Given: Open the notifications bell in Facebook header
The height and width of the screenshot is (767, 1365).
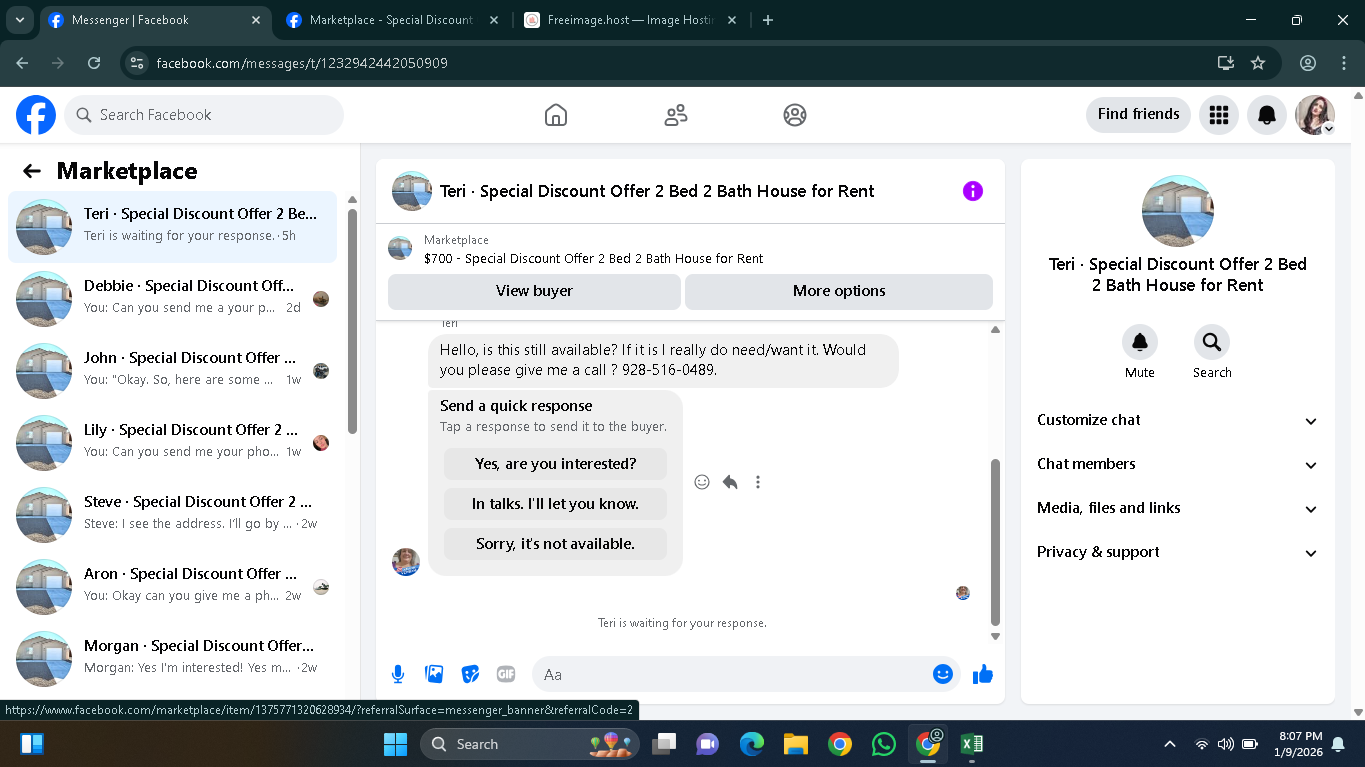Looking at the screenshot, I should pyautogui.click(x=1267, y=115).
